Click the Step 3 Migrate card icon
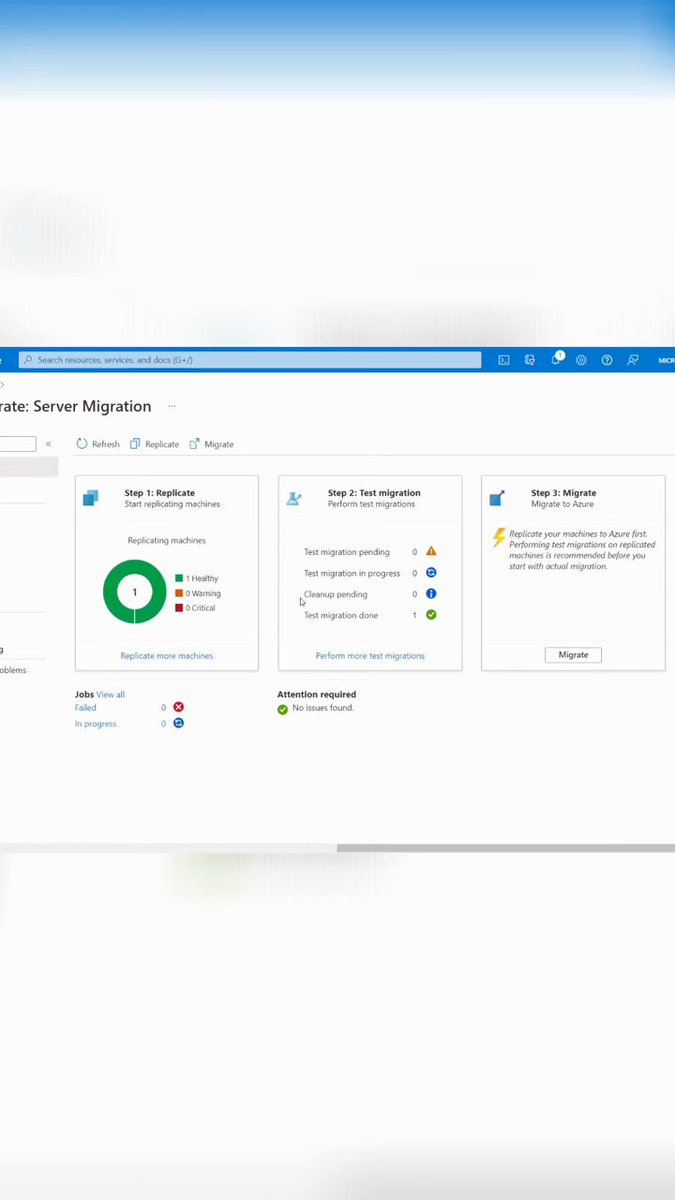The width and height of the screenshot is (675, 1200). (x=497, y=498)
